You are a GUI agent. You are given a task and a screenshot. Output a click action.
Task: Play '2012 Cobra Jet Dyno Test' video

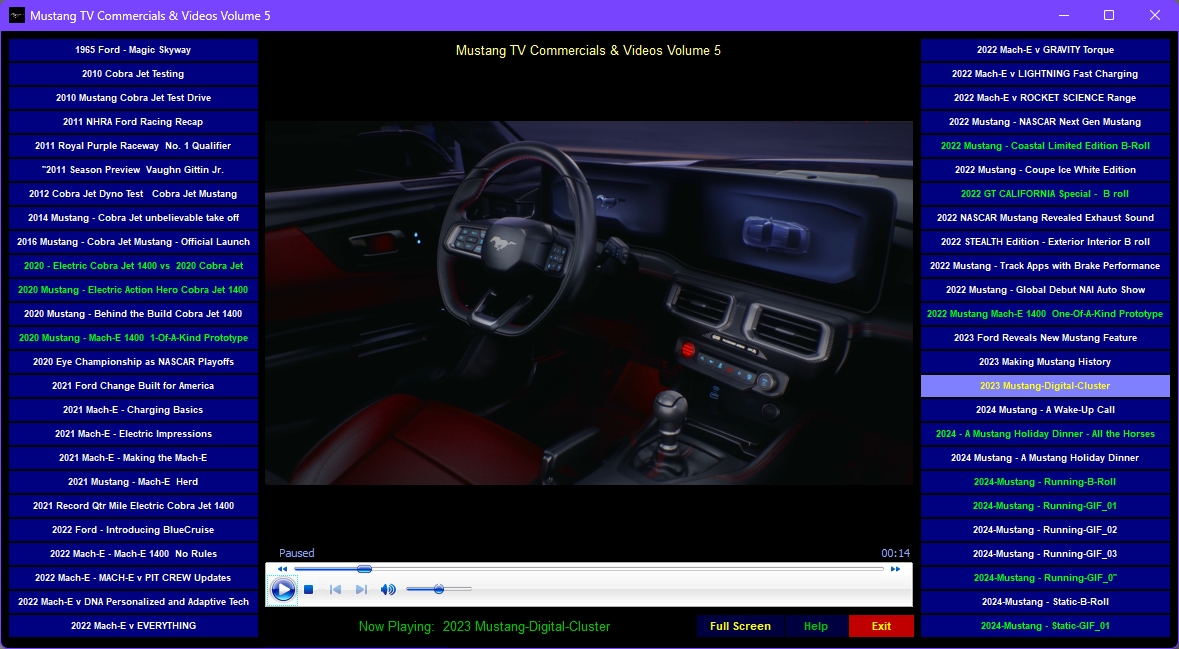click(133, 194)
